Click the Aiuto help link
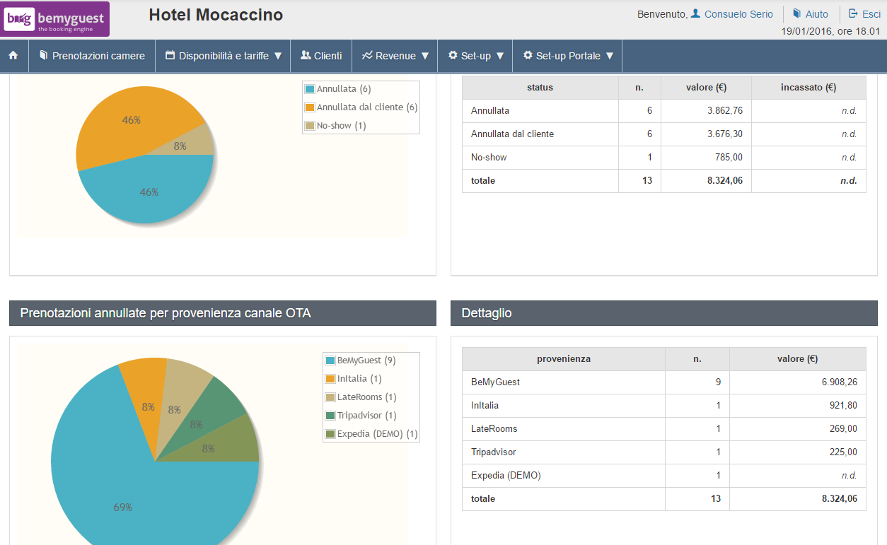 pyautogui.click(x=816, y=14)
